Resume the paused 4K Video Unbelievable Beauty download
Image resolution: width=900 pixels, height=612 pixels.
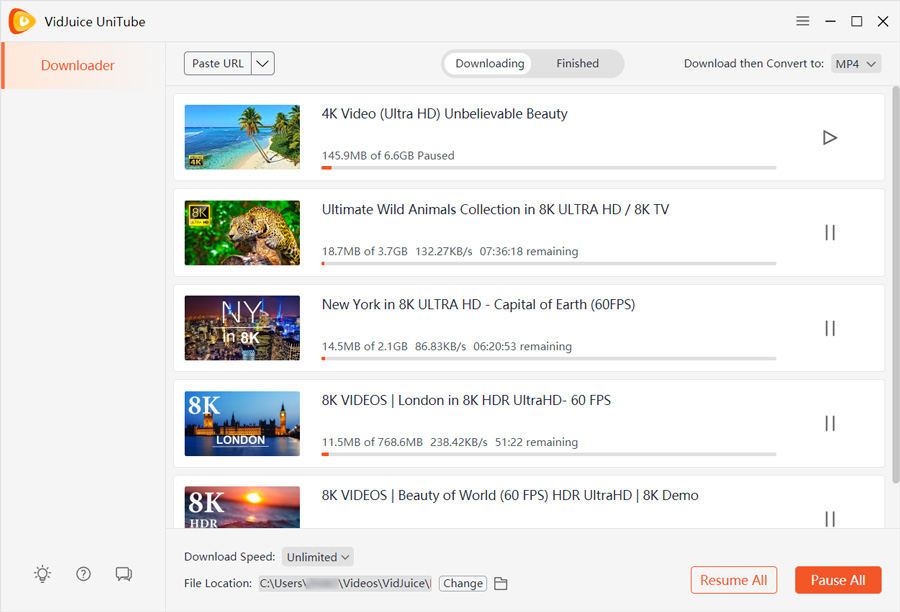point(829,138)
